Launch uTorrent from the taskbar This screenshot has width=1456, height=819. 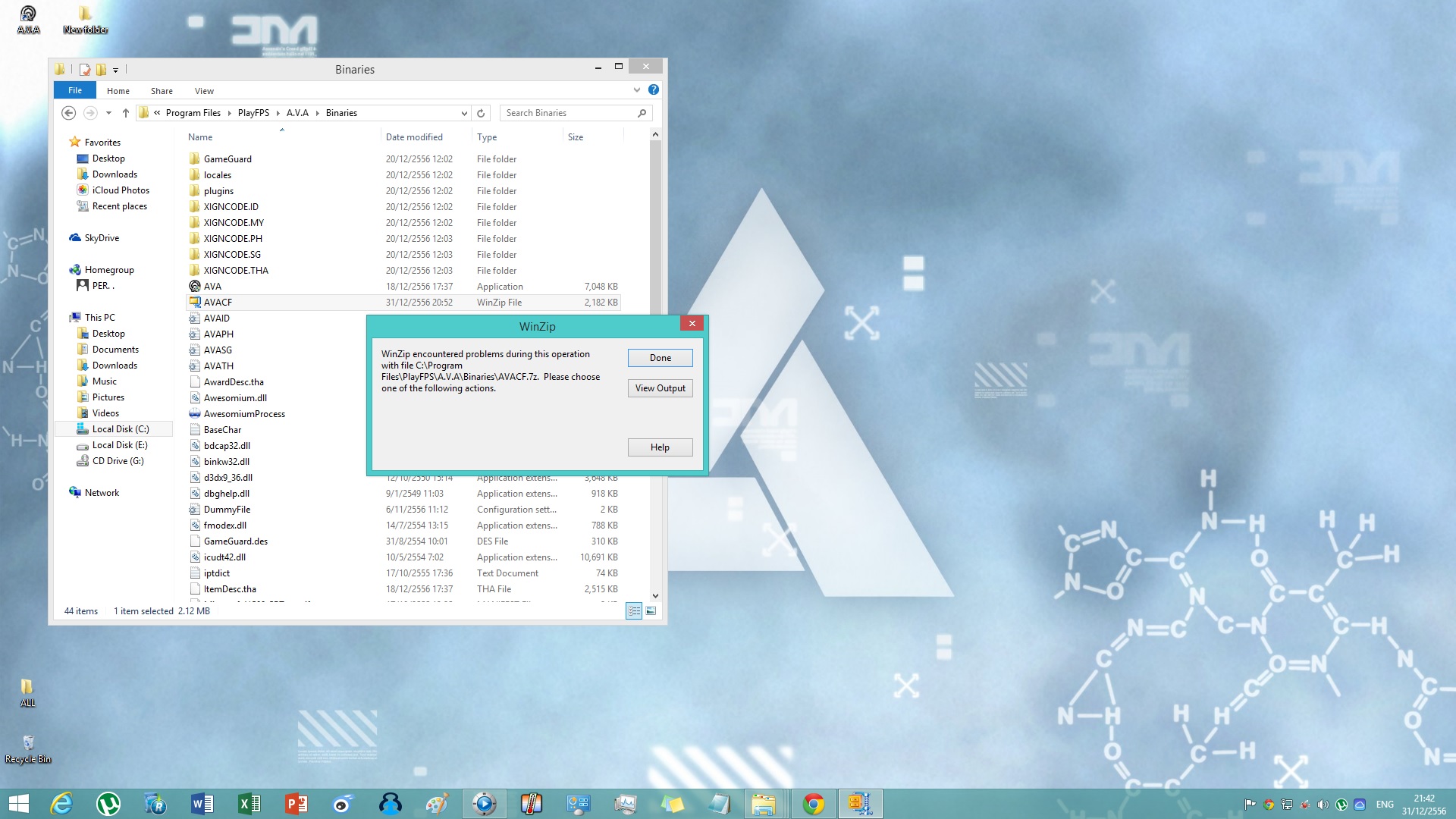click(x=108, y=804)
